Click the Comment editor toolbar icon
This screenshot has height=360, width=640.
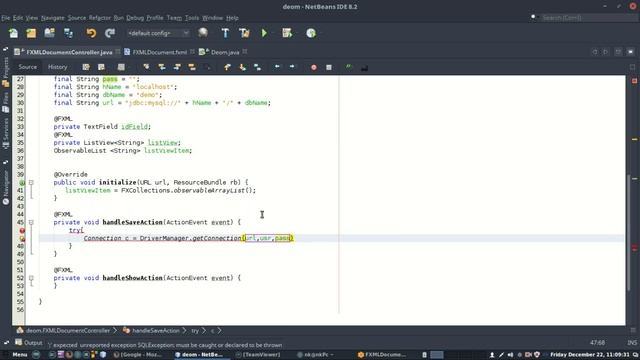[x=349, y=67]
